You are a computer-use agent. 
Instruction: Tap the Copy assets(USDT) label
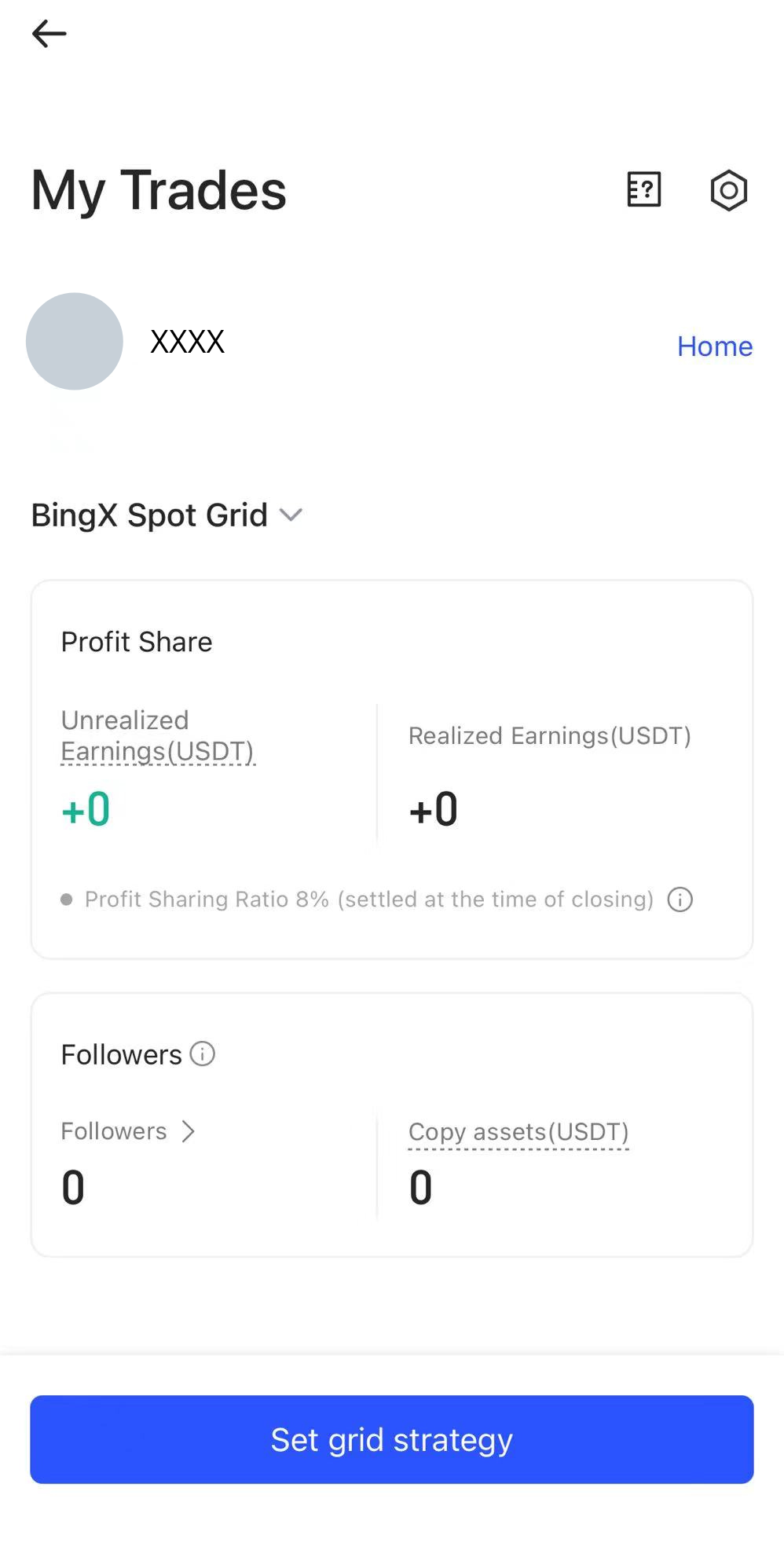518,1132
